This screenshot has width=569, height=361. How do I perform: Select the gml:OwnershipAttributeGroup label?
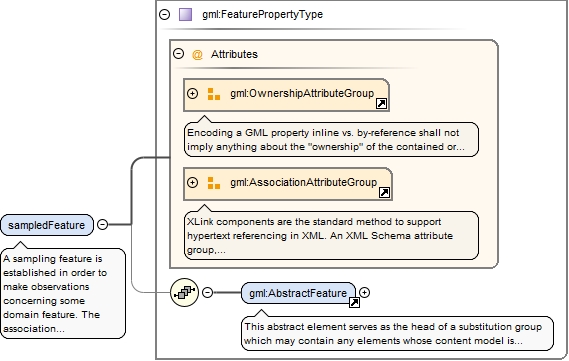tap(302, 93)
